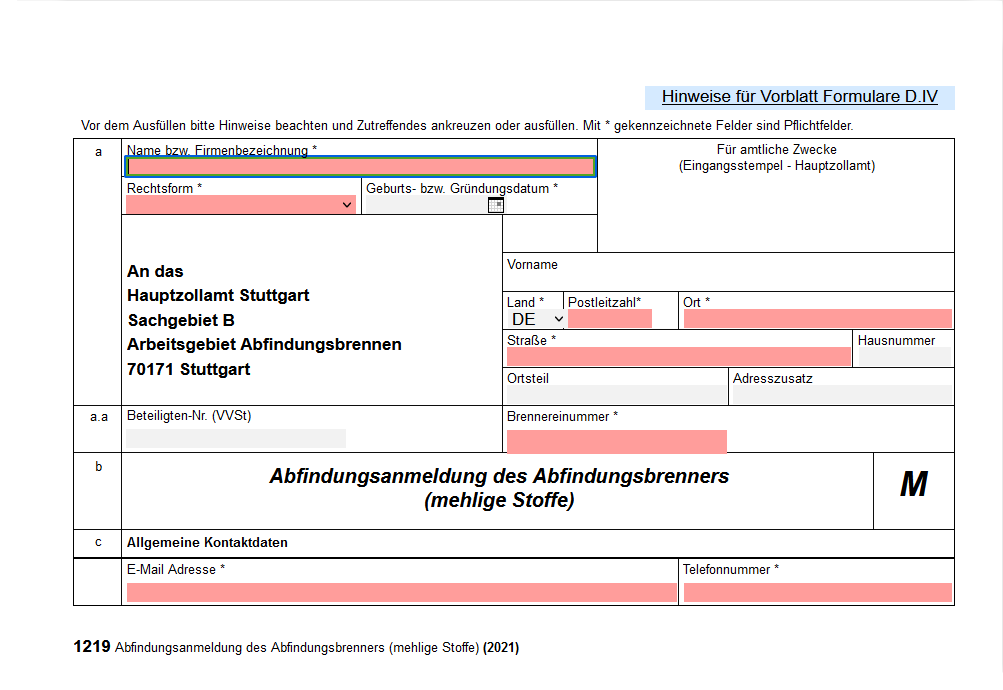Screen dimensions: 1003x690
Task: Click the Adresszusatz field
Action: click(x=840, y=393)
